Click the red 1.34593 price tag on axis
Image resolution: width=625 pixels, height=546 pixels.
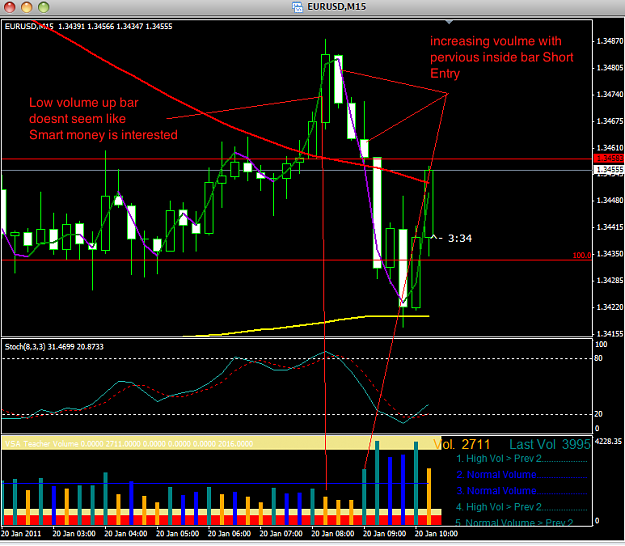pyautogui.click(x=609, y=158)
